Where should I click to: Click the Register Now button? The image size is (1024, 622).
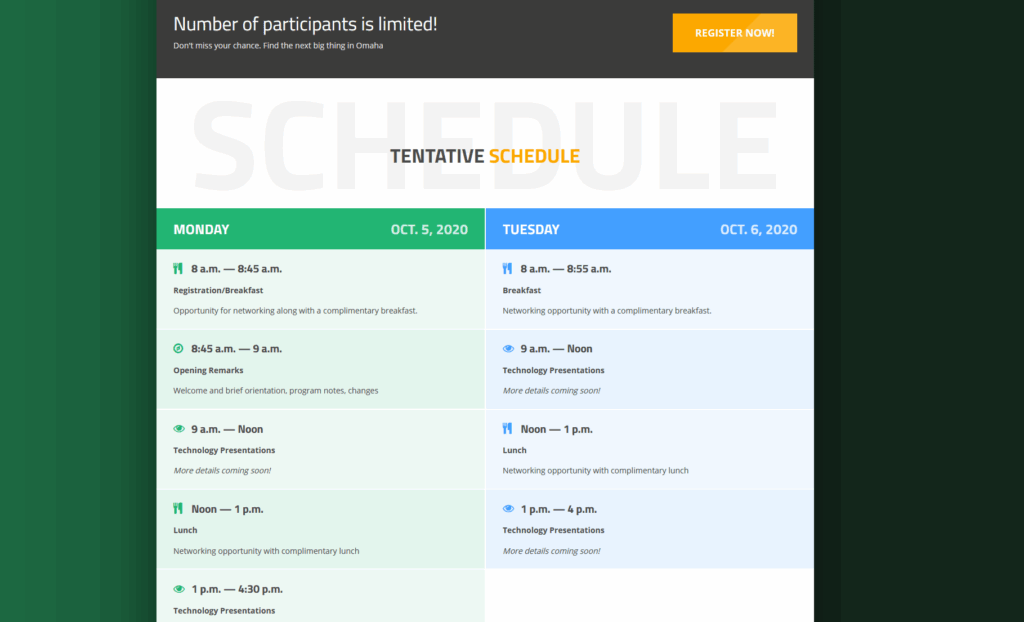(734, 33)
